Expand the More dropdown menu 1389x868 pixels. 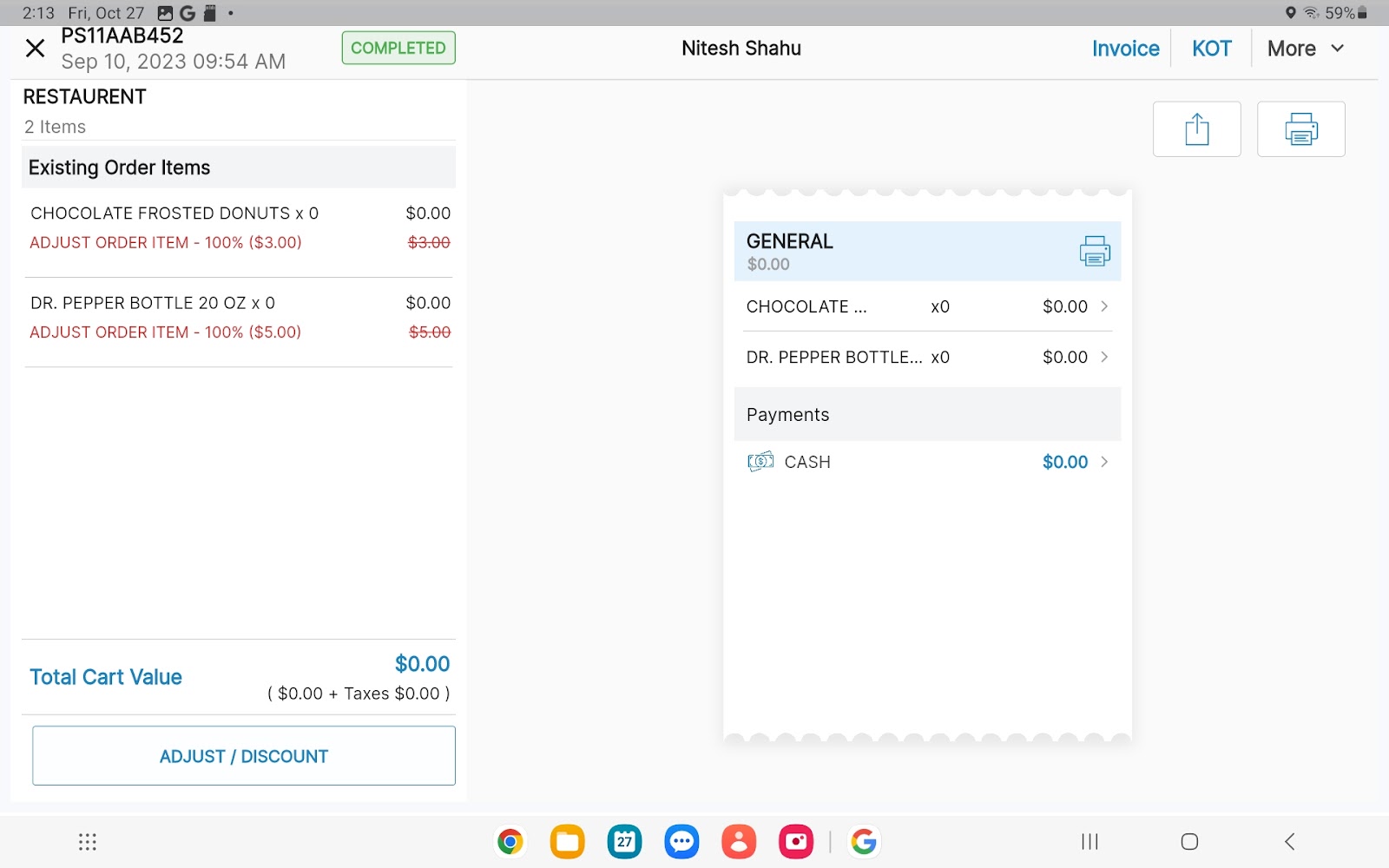pyautogui.click(x=1305, y=49)
